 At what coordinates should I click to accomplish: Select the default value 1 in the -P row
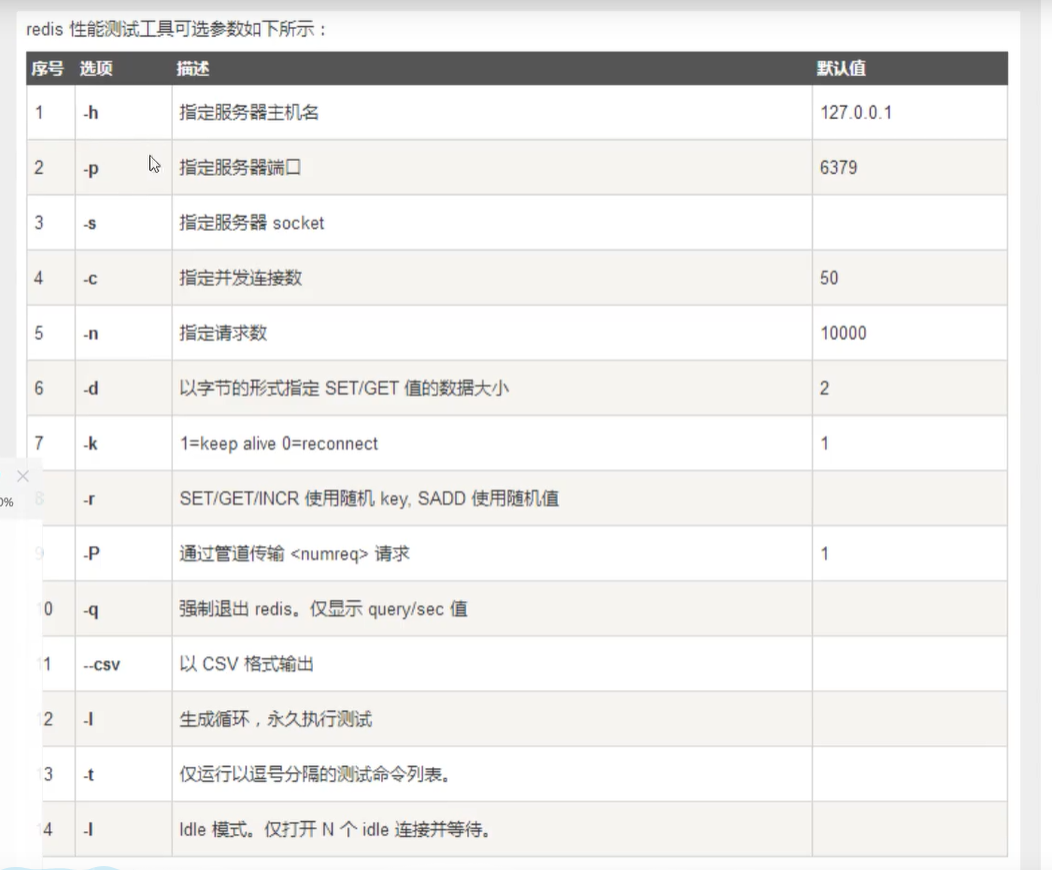tap(825, 553)
